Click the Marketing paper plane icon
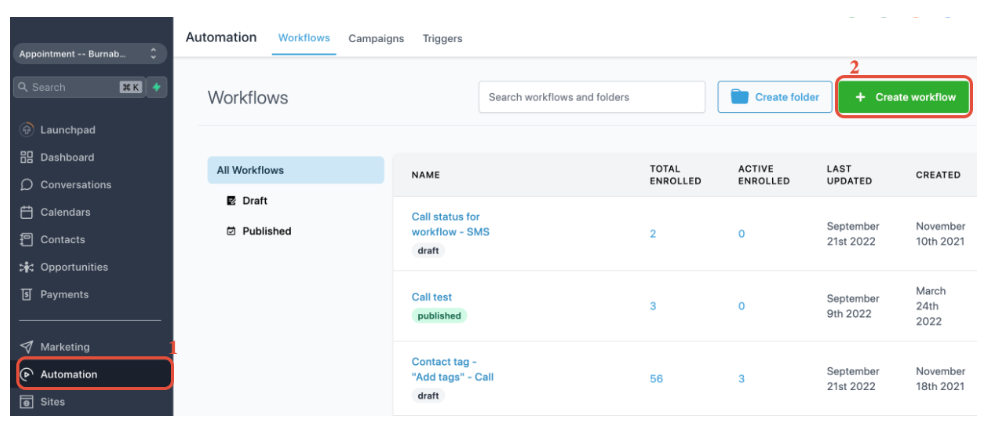The width and height of the screenshot is (987, 427). 27,347
